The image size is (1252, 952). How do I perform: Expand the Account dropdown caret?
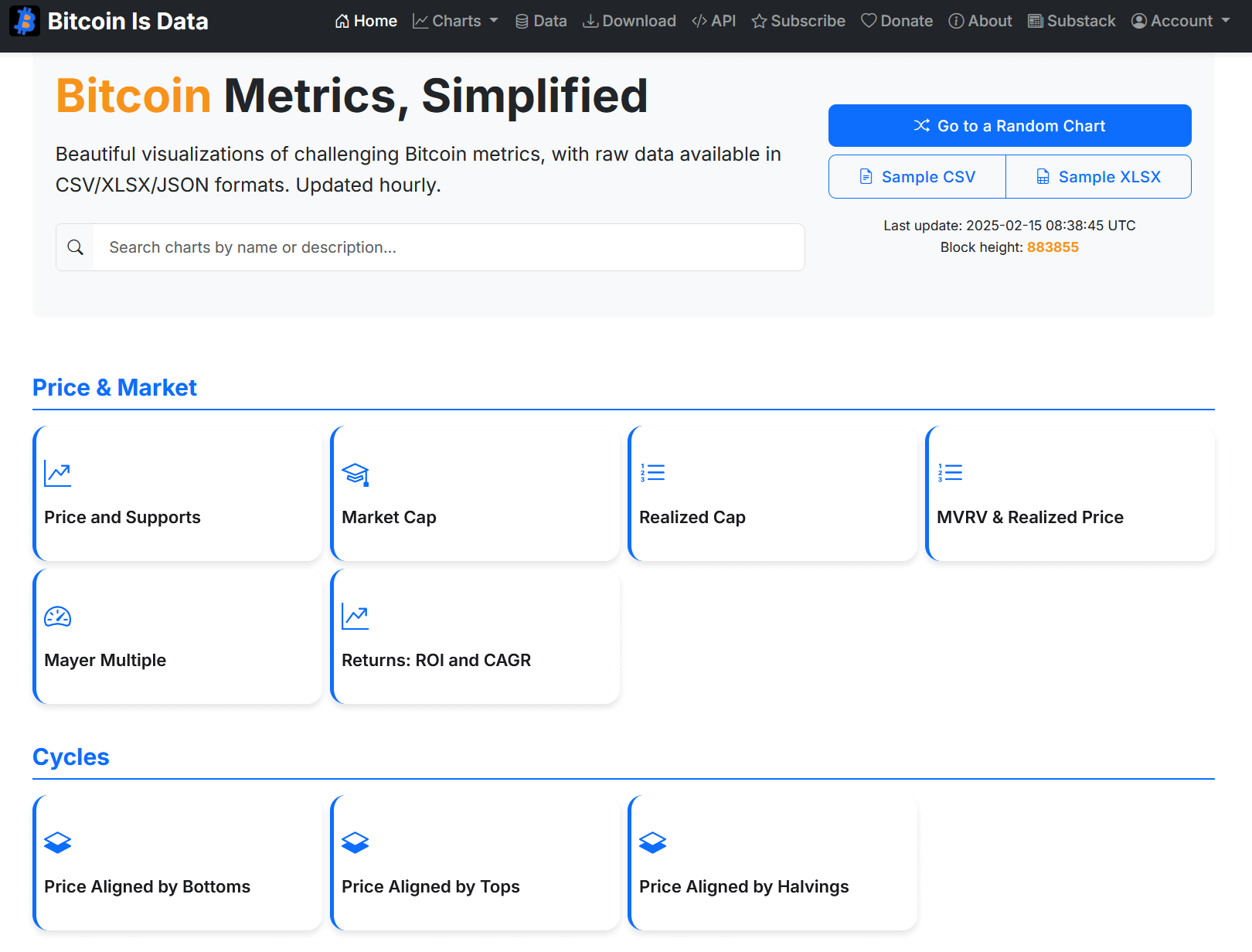pos(1226,21)
